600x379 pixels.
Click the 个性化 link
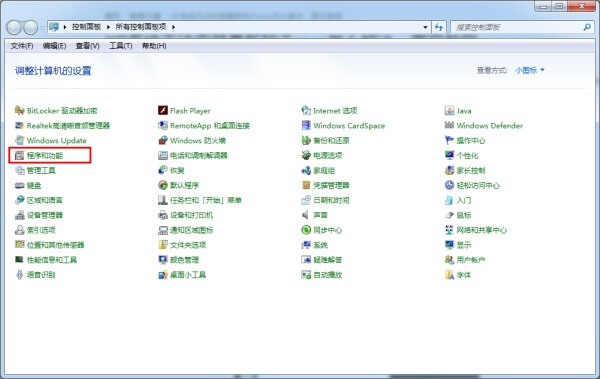click(x=467, y=155)
